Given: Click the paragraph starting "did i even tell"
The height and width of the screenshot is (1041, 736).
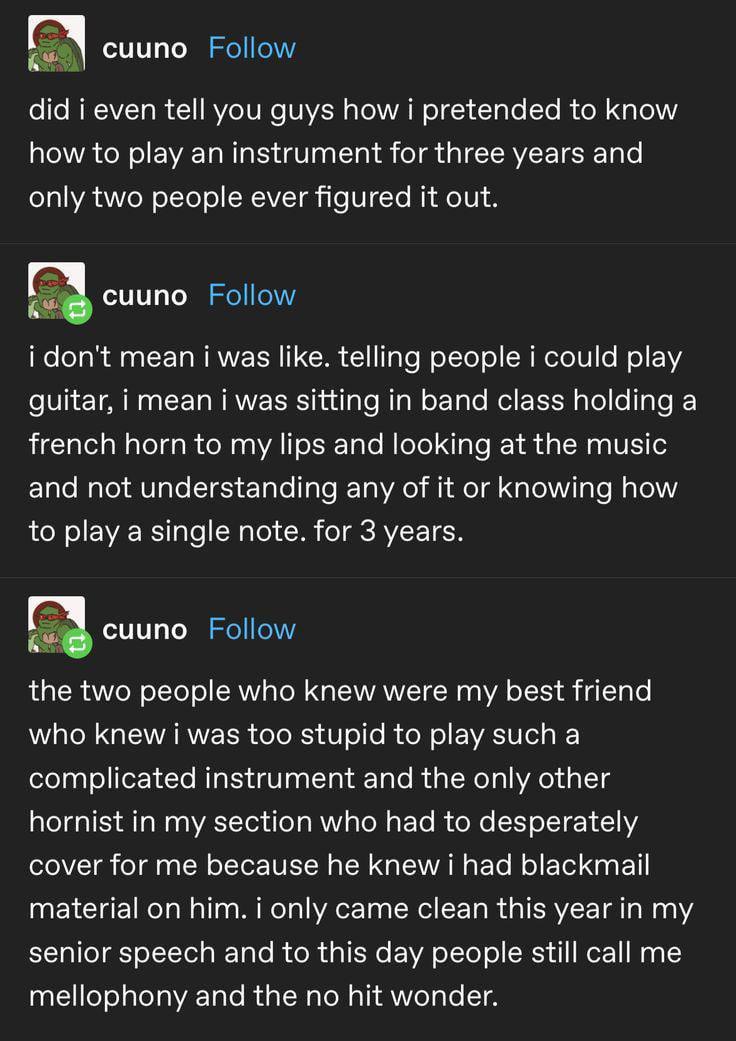Looking at the screenshot, I should click(x=352, y=154).
